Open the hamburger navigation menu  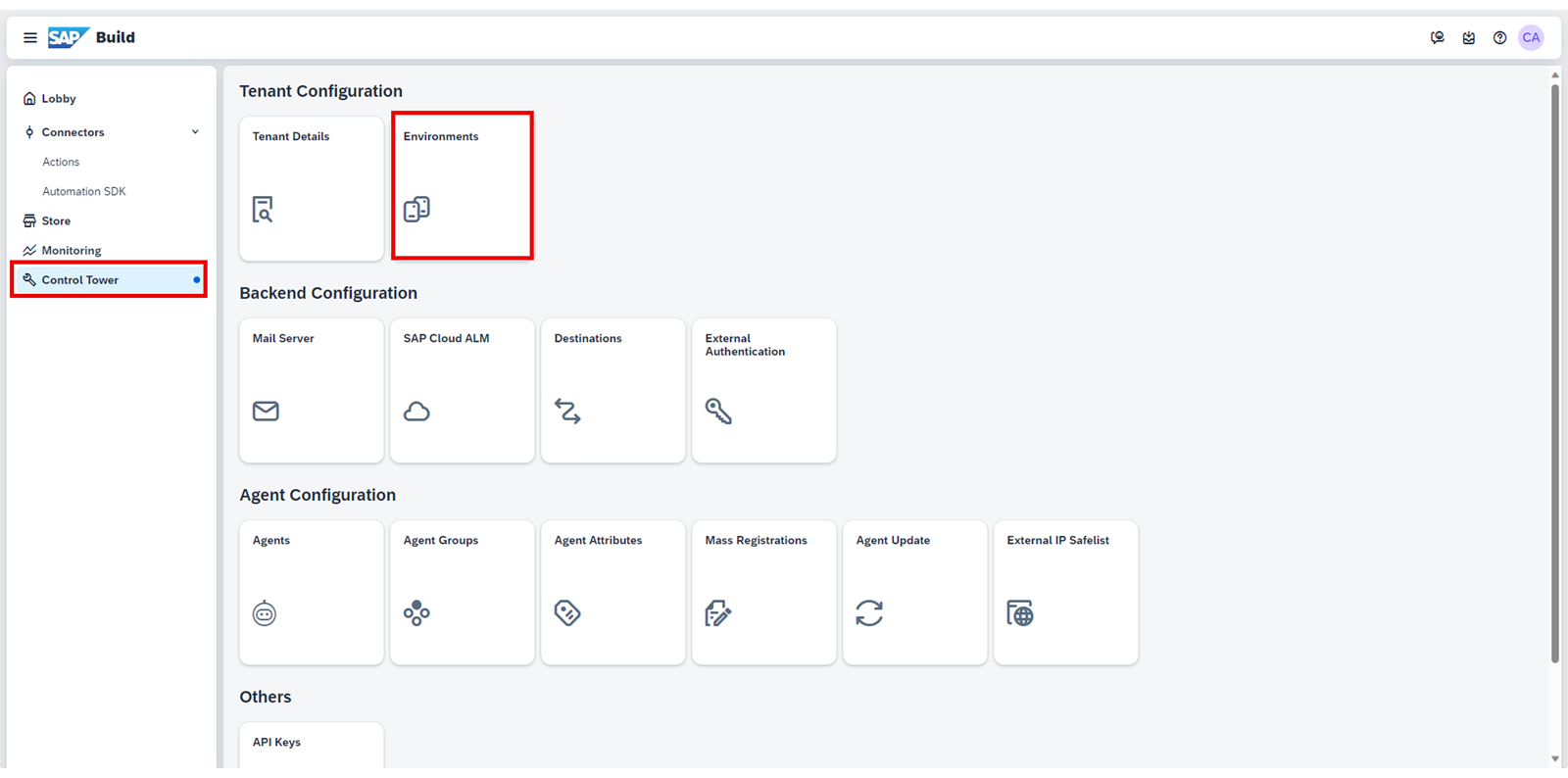click(x=30, y=37)
